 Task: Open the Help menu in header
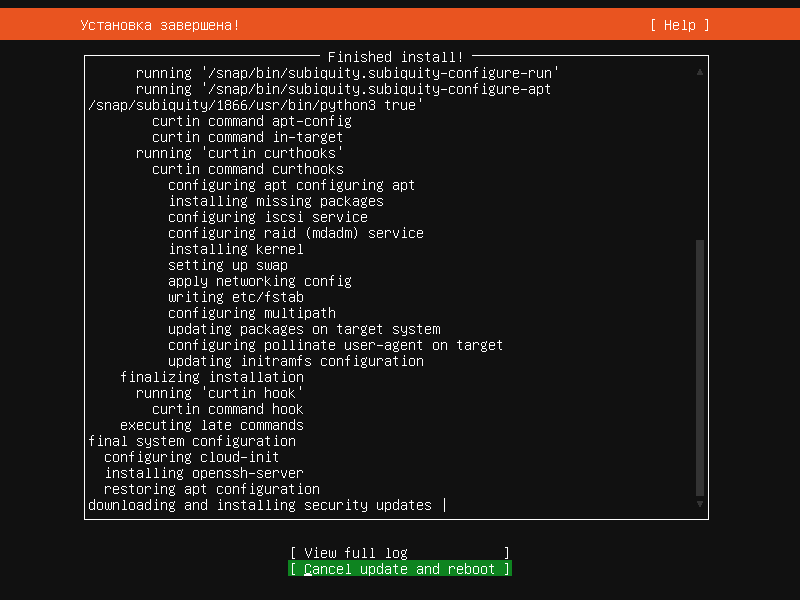click(x=679, y=25)
